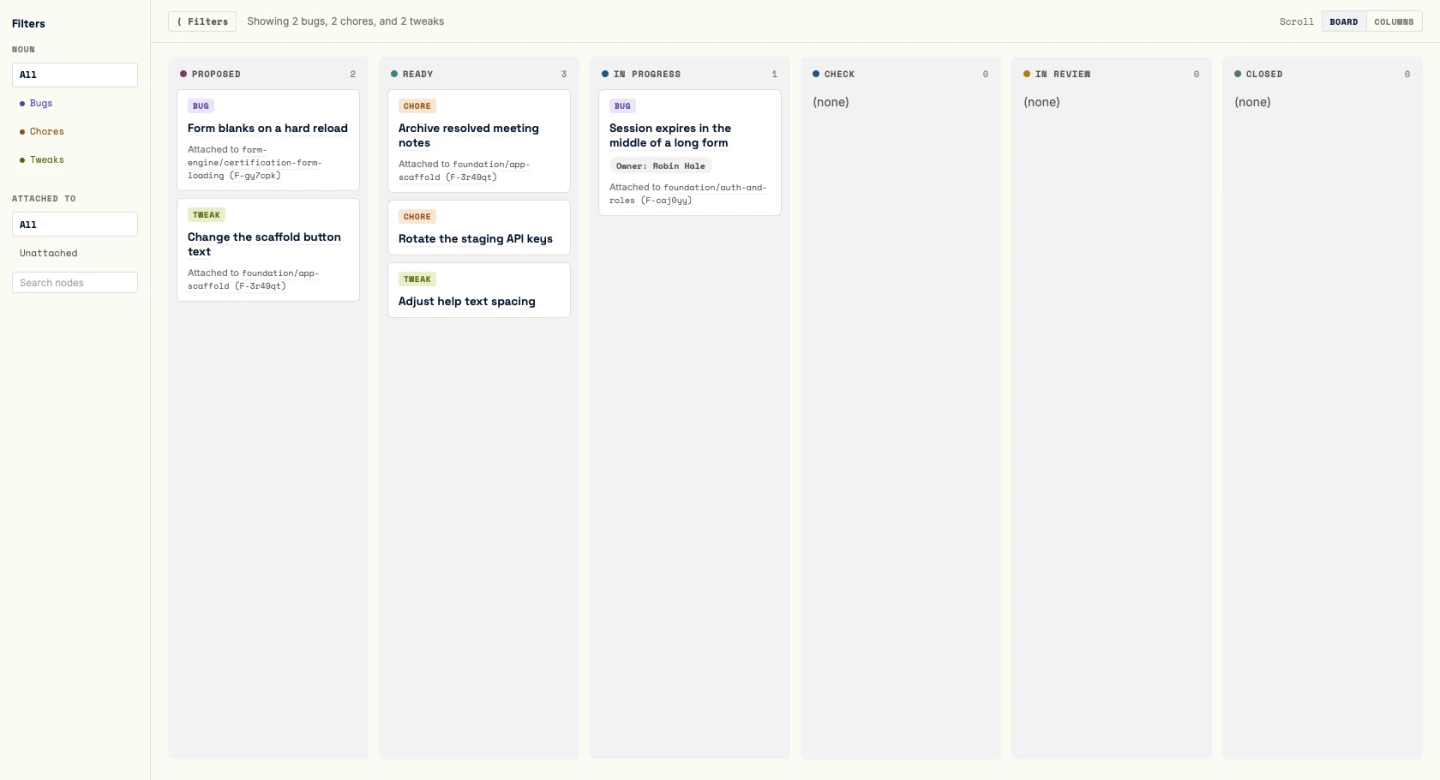Click the TWEAK tag on 'Adjust help text' card
This screenshot has height=780, width=1440.
417,279
